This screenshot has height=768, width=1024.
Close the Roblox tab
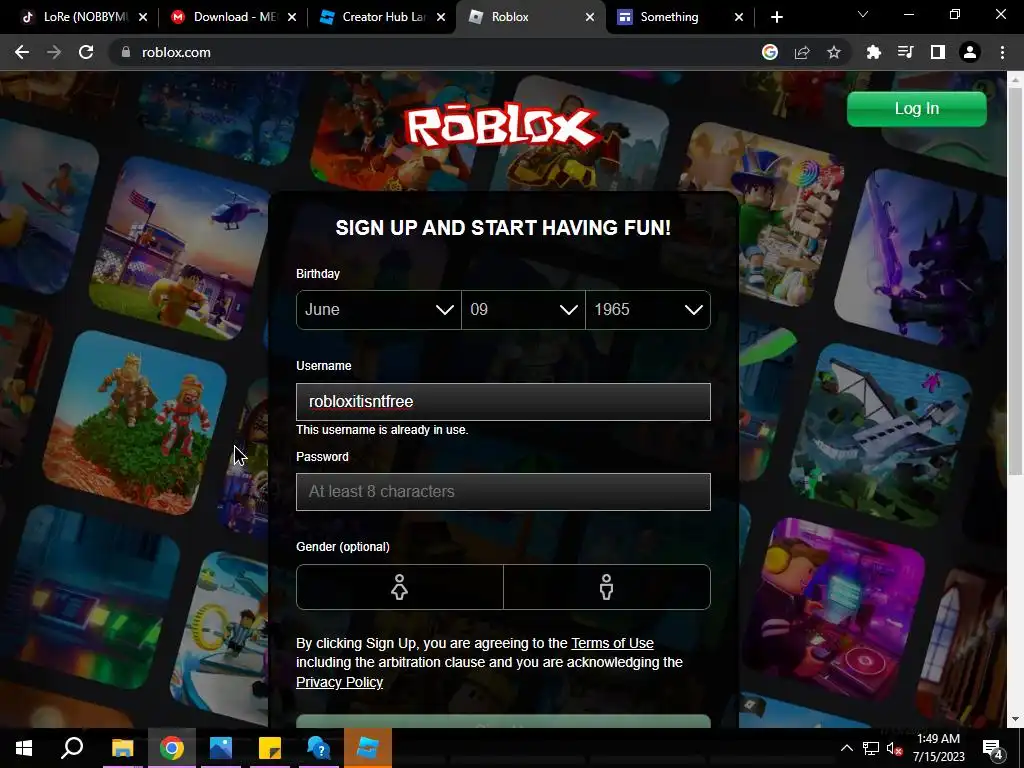point(590,17)
